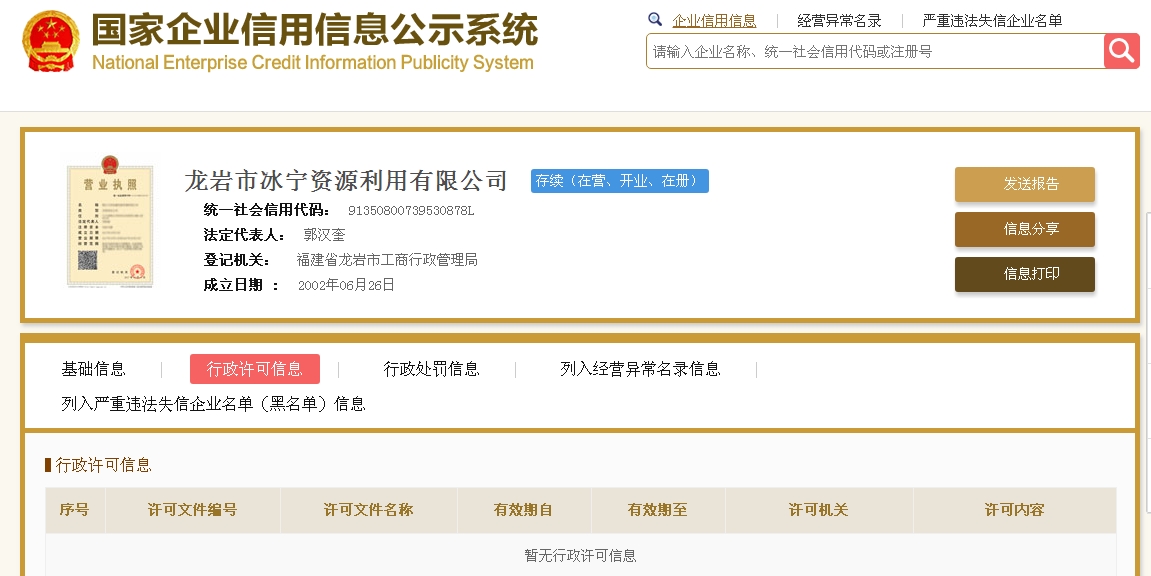Select the 经营异常名录 search category
Screen dimensions: 1151x576
[x=839, y=21]
